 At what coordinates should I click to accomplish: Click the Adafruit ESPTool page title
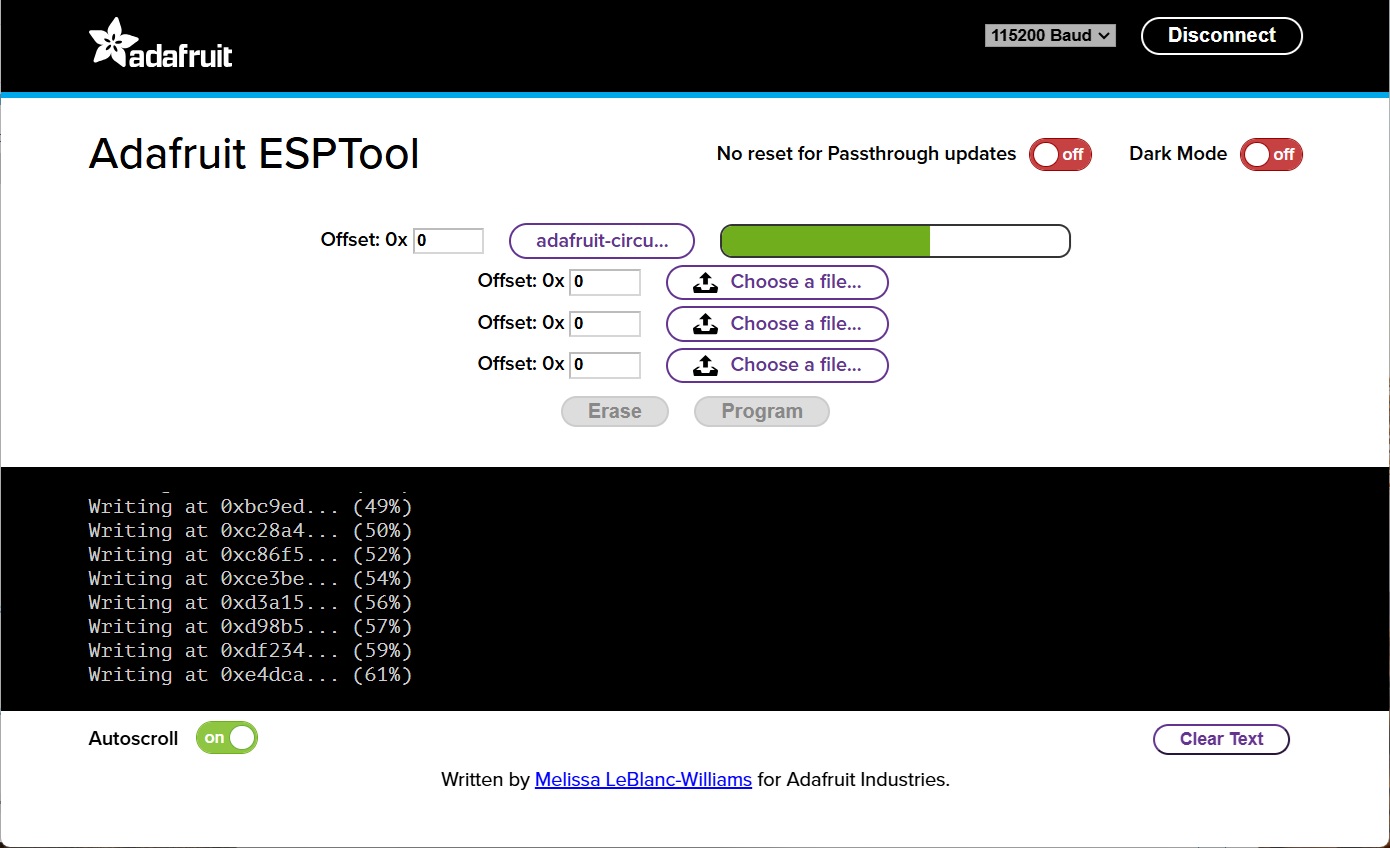tap(254, 154)
